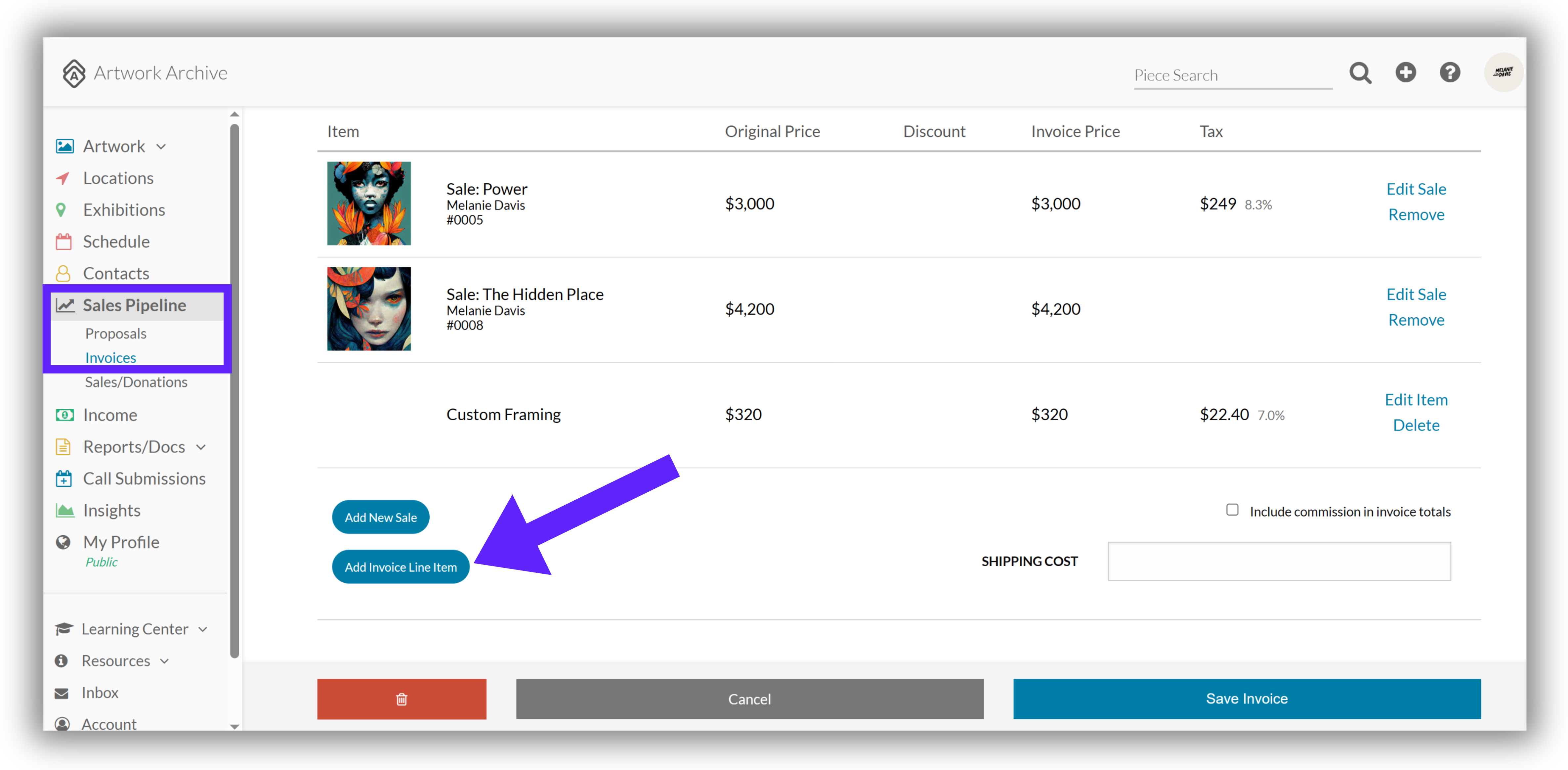Image resolution: width=1568 pixels, height=770 pixels.
Task: Click the Add Invoice Line Item button
Action: tap(401, 566)
